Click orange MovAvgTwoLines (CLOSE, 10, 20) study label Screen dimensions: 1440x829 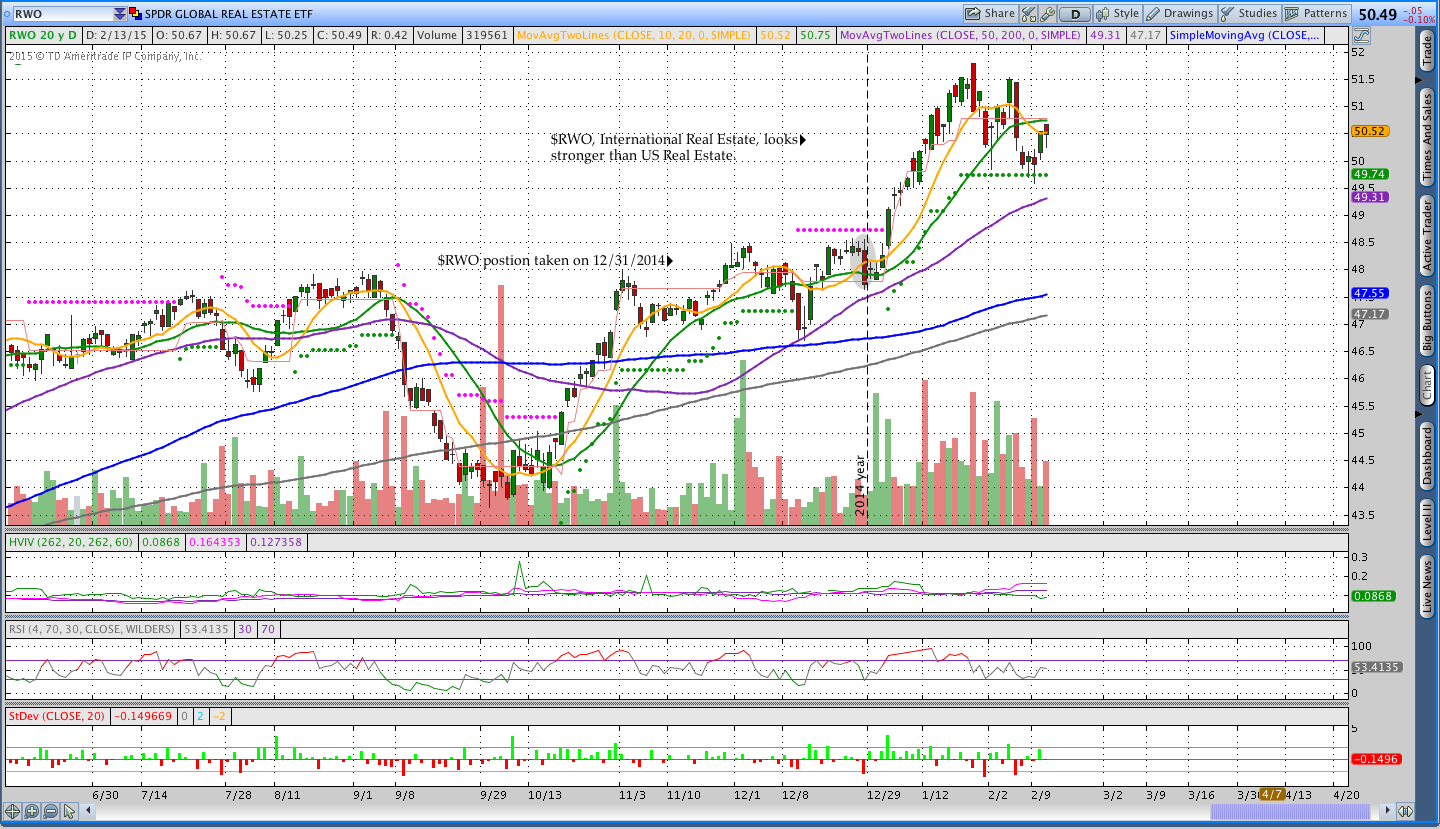[x=634, y=35]
